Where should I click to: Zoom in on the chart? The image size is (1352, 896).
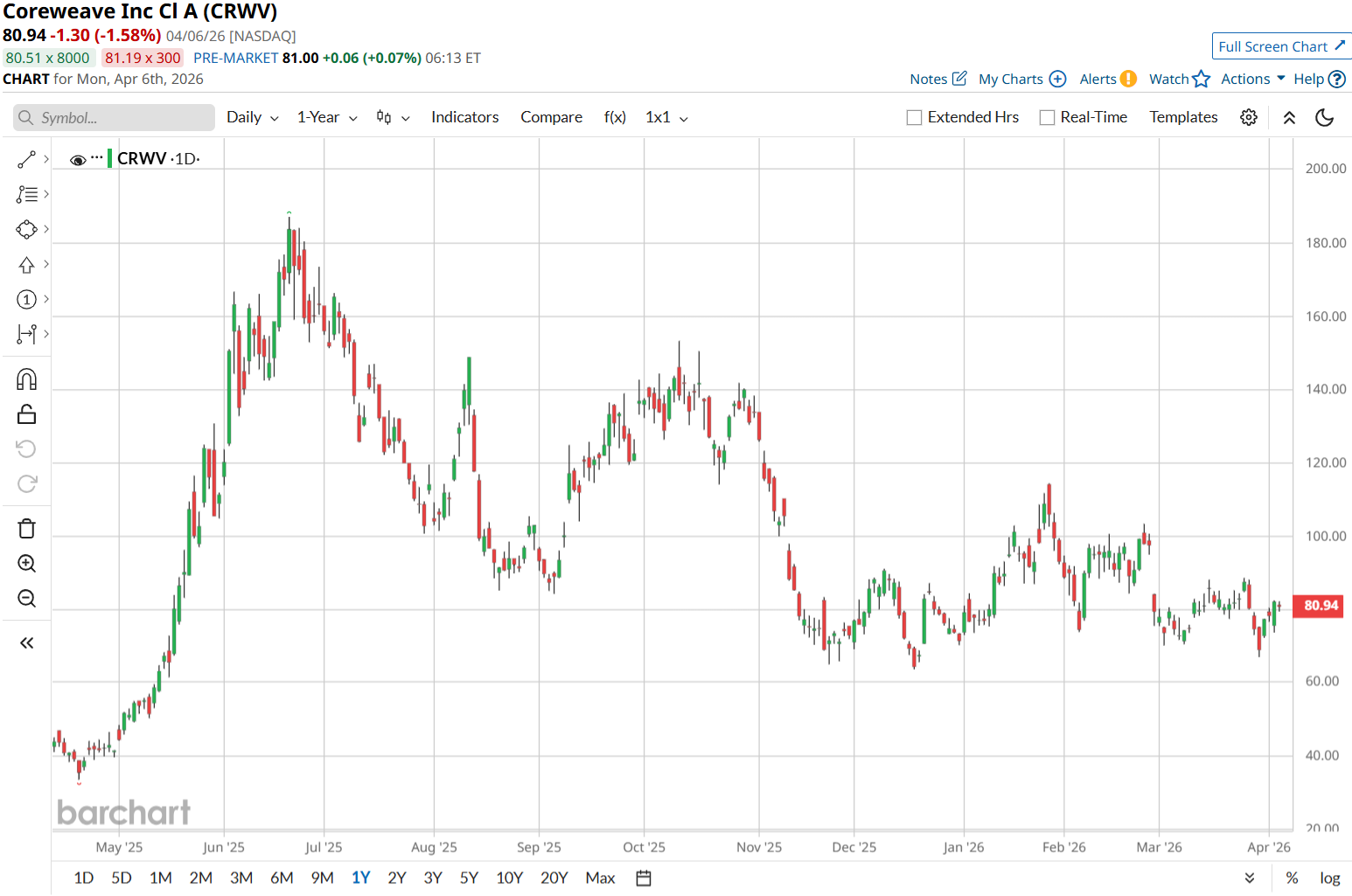click(x=26, y=564)
